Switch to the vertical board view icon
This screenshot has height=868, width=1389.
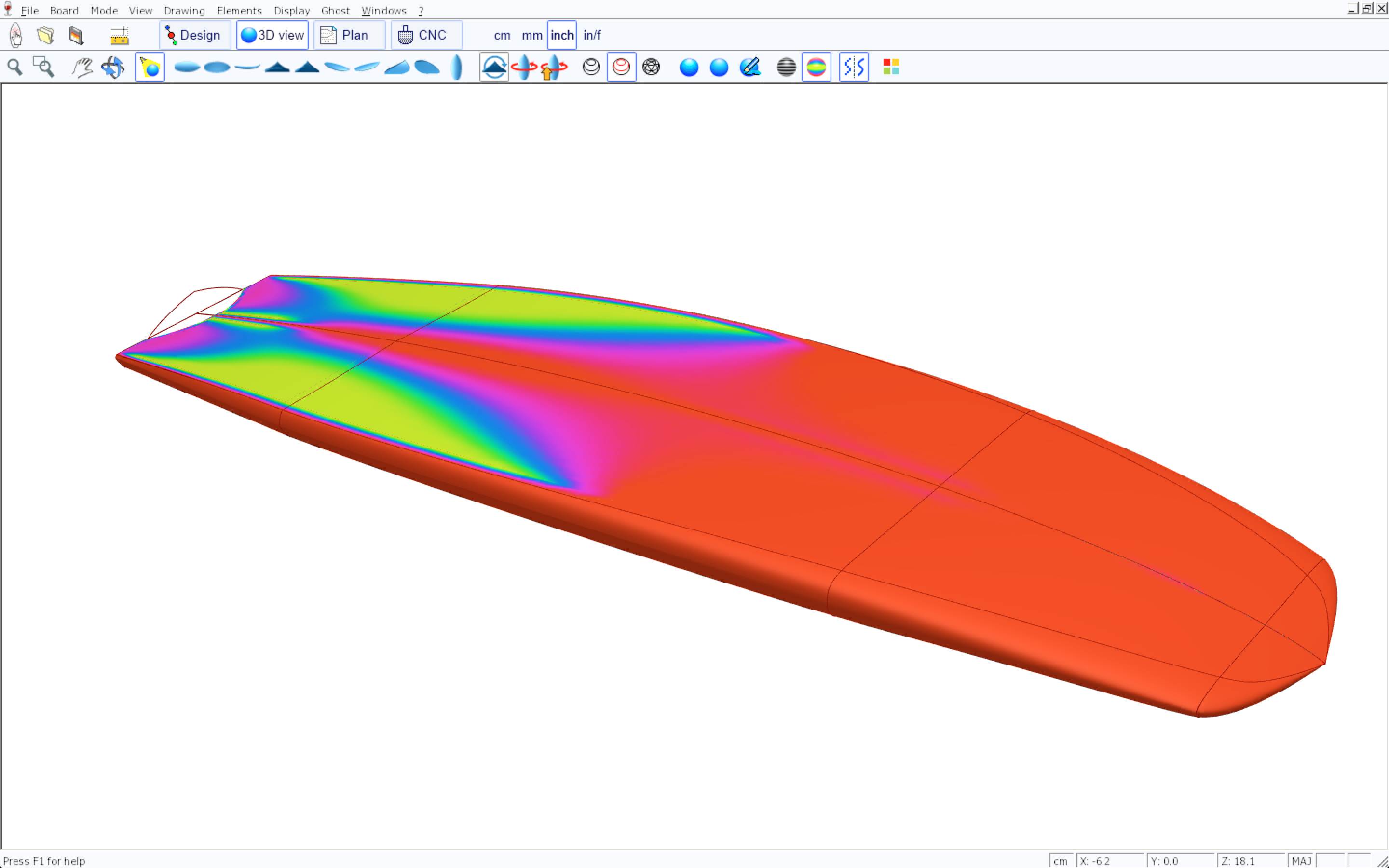(456, 67)
